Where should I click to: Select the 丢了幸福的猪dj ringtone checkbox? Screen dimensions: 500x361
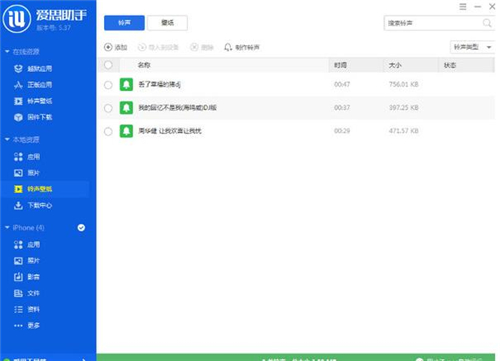(108, 85)
